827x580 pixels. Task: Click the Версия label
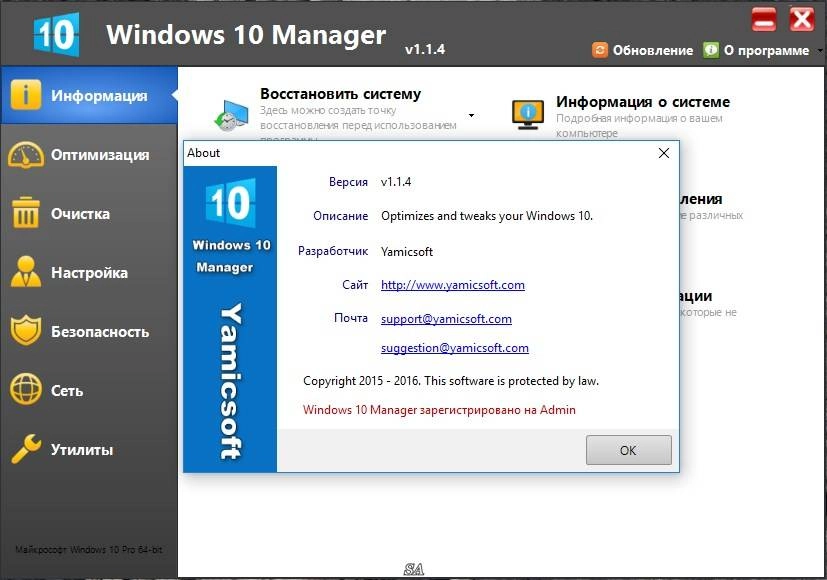[x=348, y=182]
